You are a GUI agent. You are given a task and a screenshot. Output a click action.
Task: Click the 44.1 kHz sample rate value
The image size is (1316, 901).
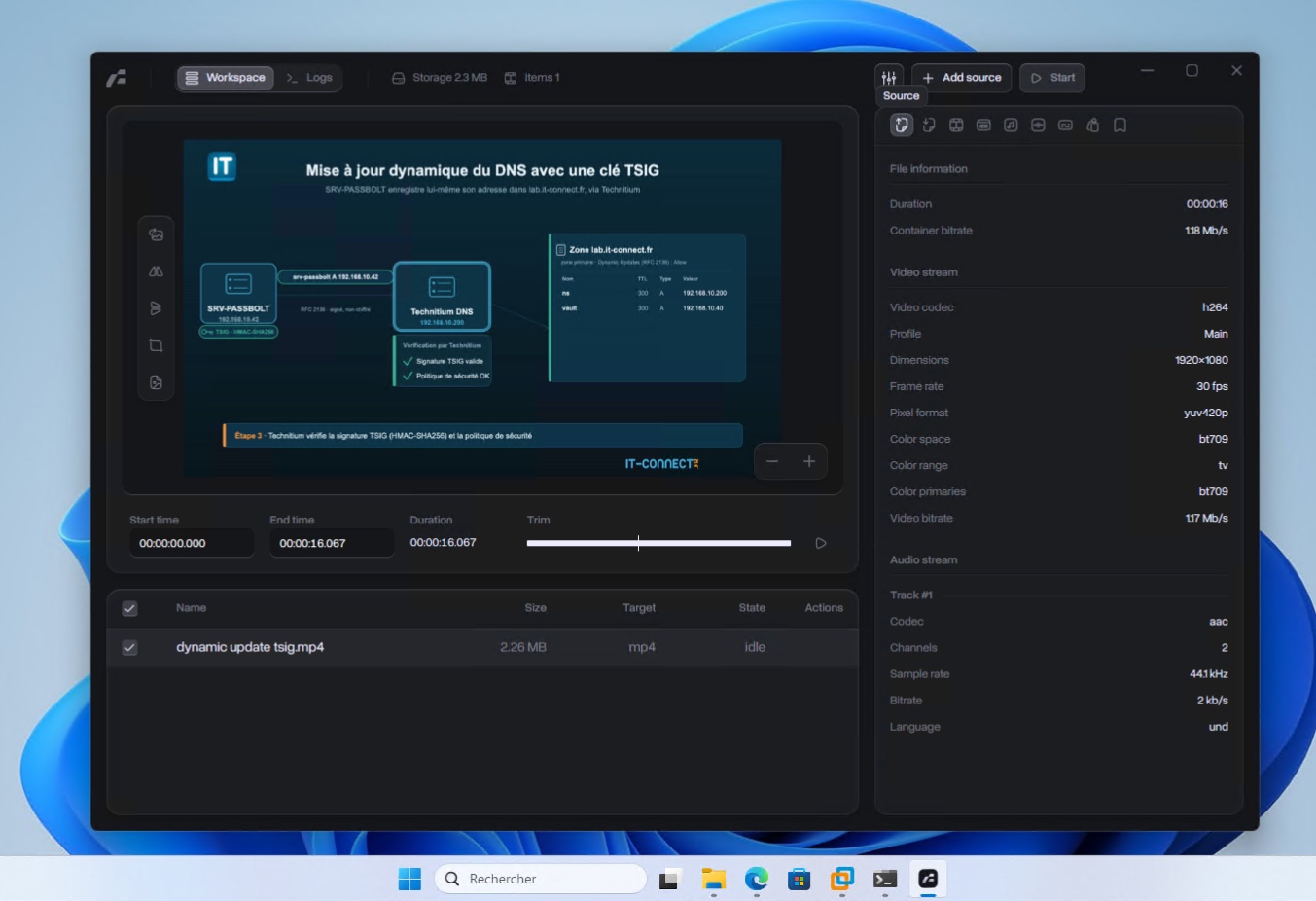[x=1209, y=674]
